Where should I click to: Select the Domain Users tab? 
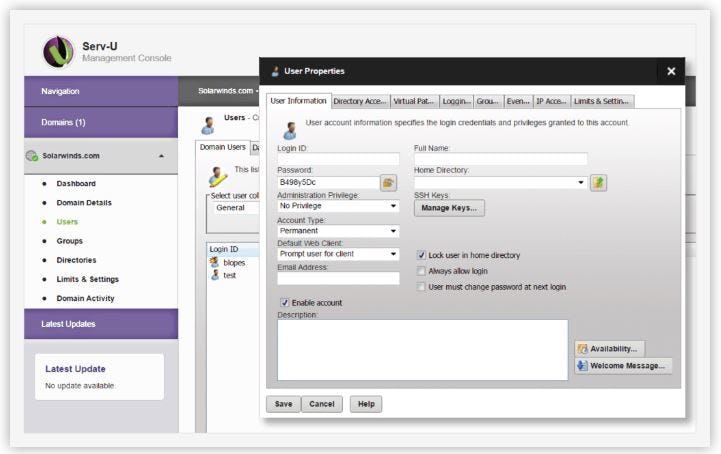coord(223,147)
